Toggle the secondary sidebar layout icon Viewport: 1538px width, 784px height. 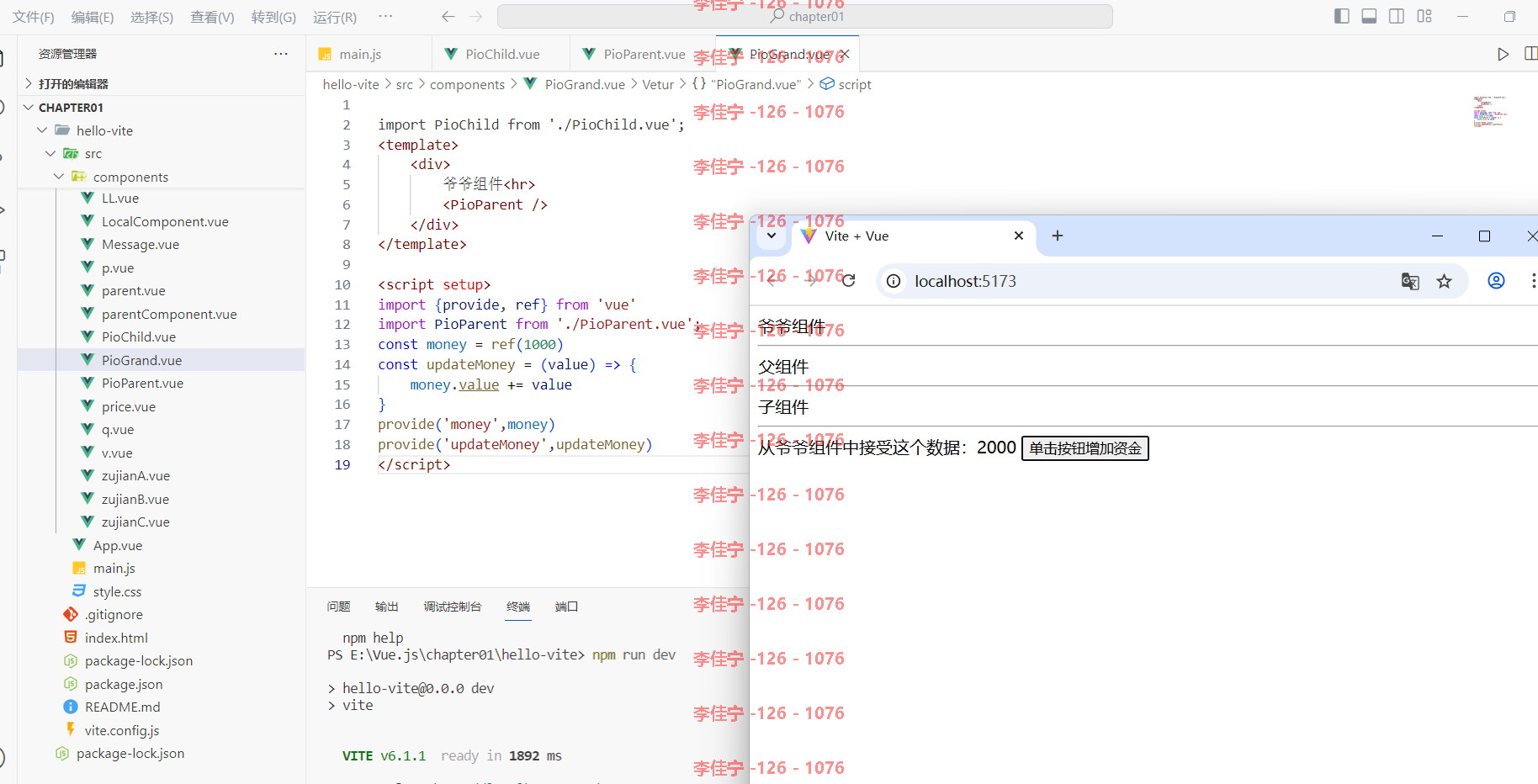click(x=1397, y=16)
